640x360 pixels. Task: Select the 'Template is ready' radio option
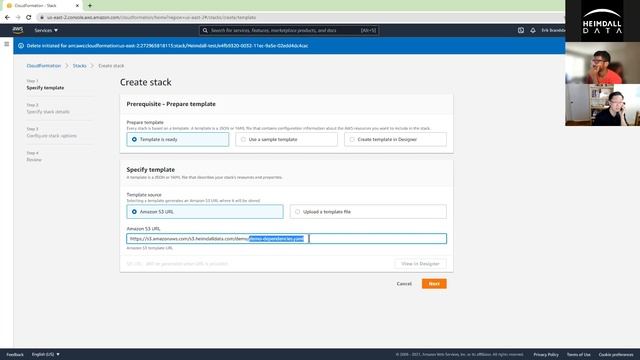178,140
